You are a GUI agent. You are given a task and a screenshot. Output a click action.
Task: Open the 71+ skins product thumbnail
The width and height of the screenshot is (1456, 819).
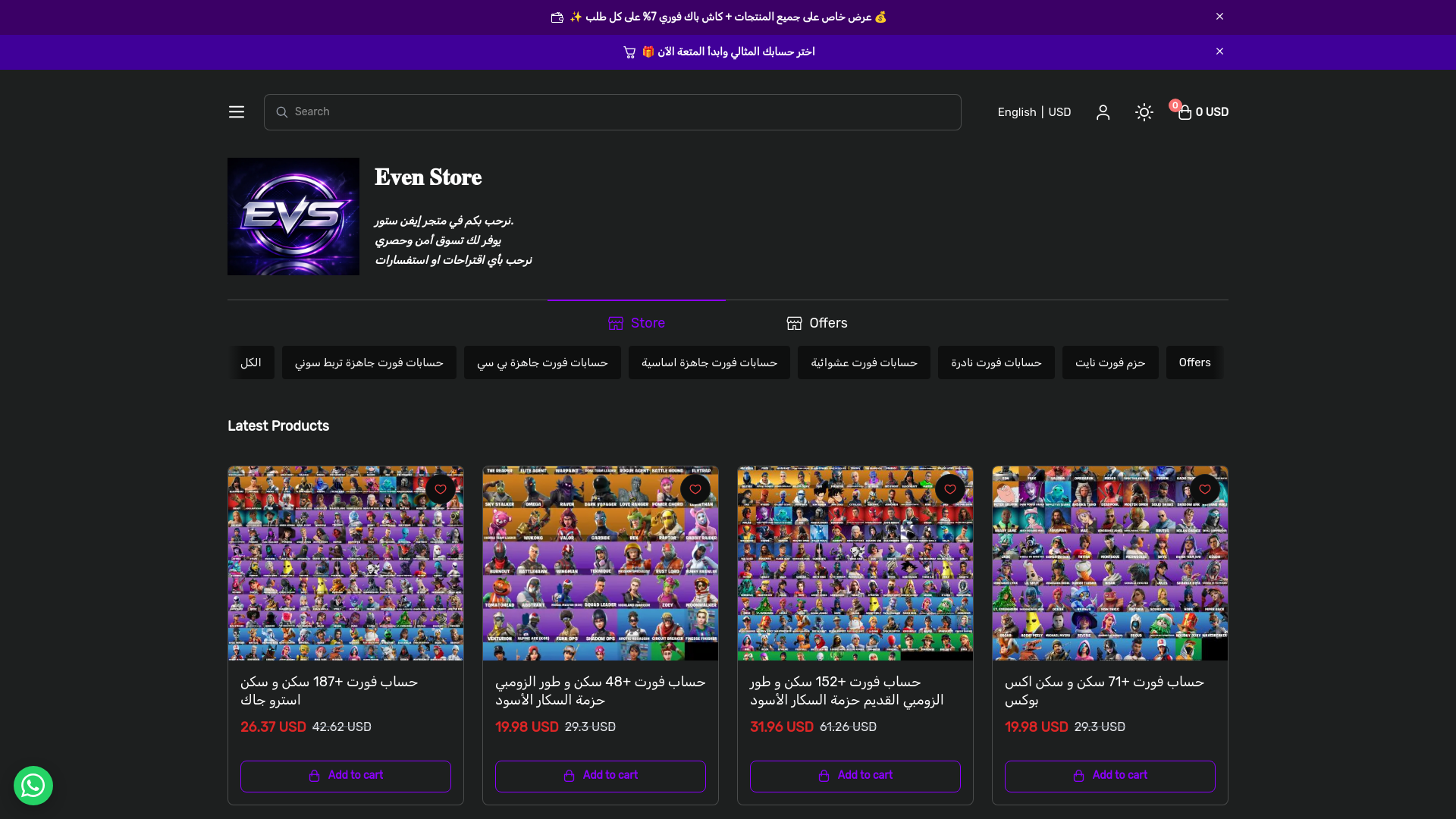[x=1110, y=563]
